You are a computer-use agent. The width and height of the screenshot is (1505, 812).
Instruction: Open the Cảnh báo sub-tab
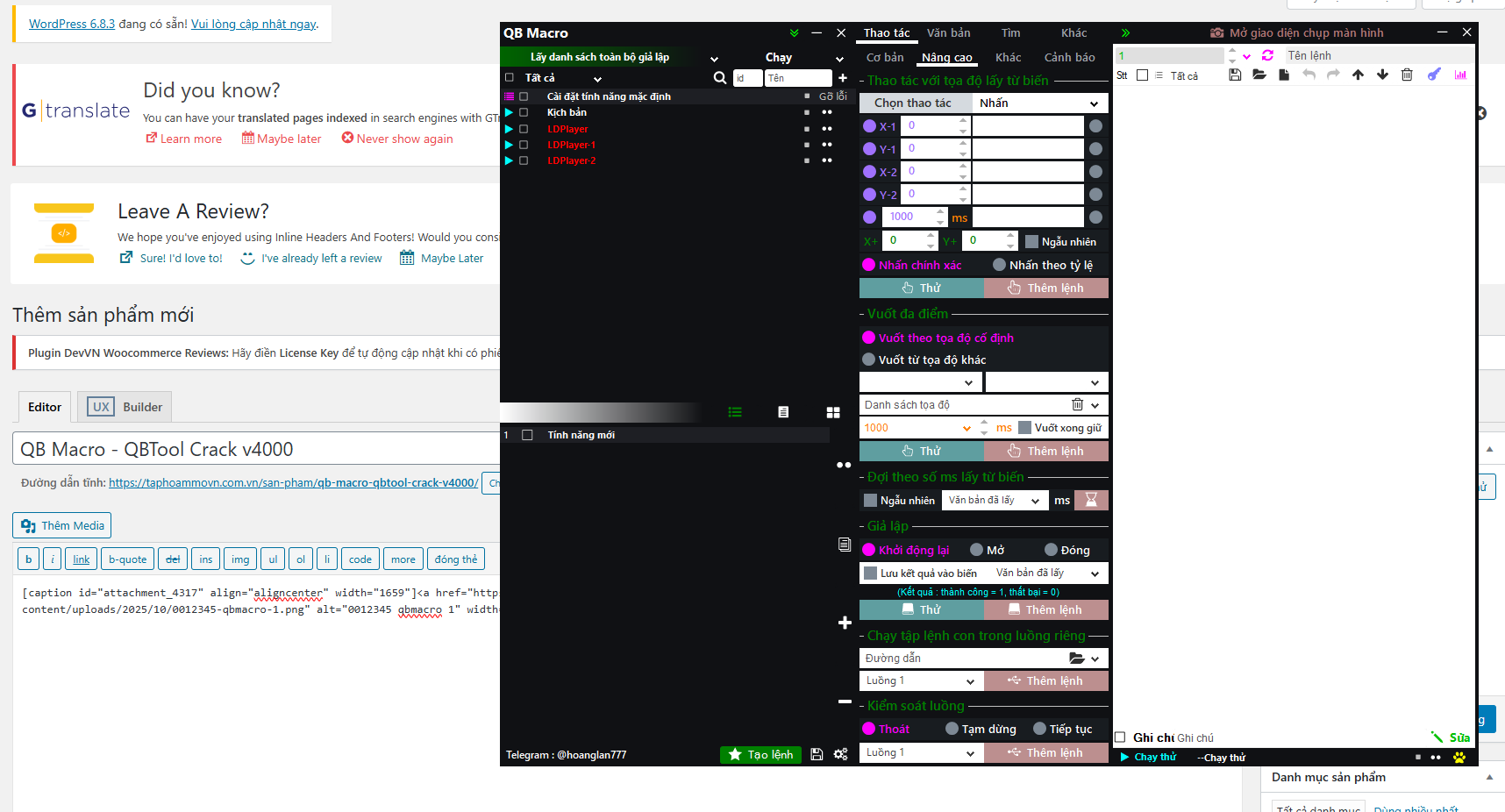tap(1069, 58)
